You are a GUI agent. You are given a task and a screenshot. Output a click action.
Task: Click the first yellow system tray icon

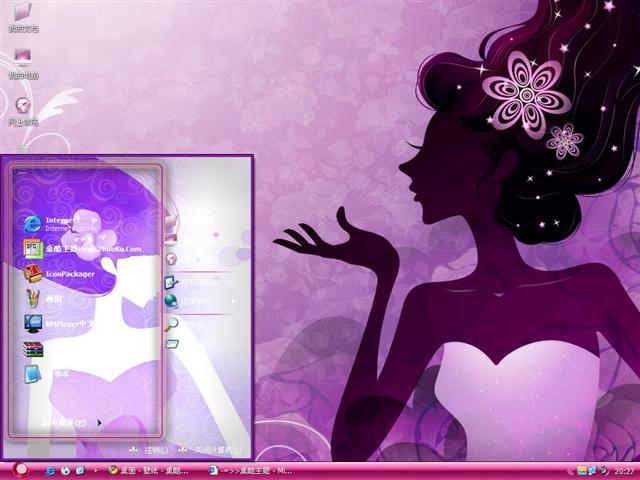[582, 471]
